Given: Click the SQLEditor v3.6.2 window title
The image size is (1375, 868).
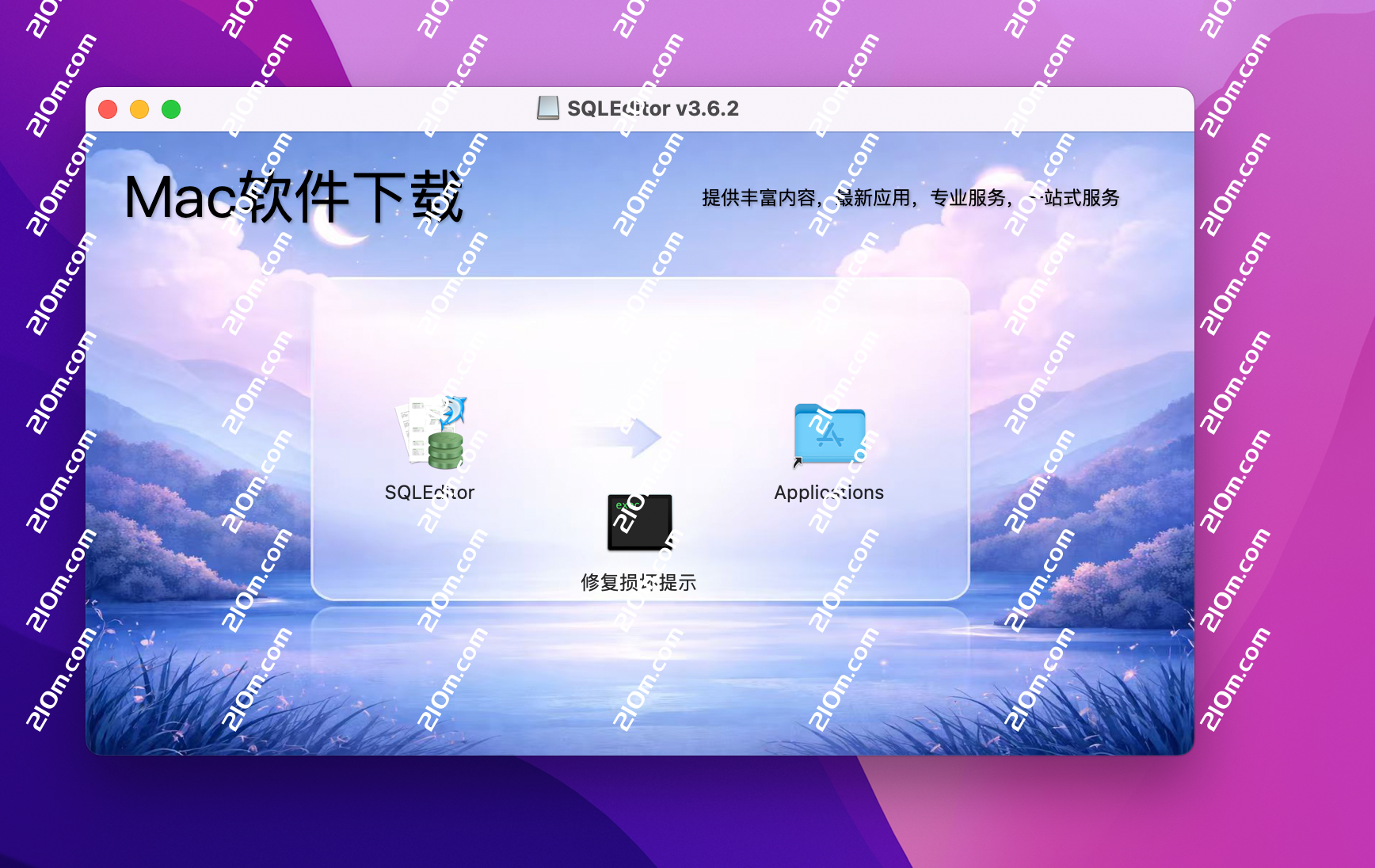Looking at the screenshot, I should (x=653, y=108).
